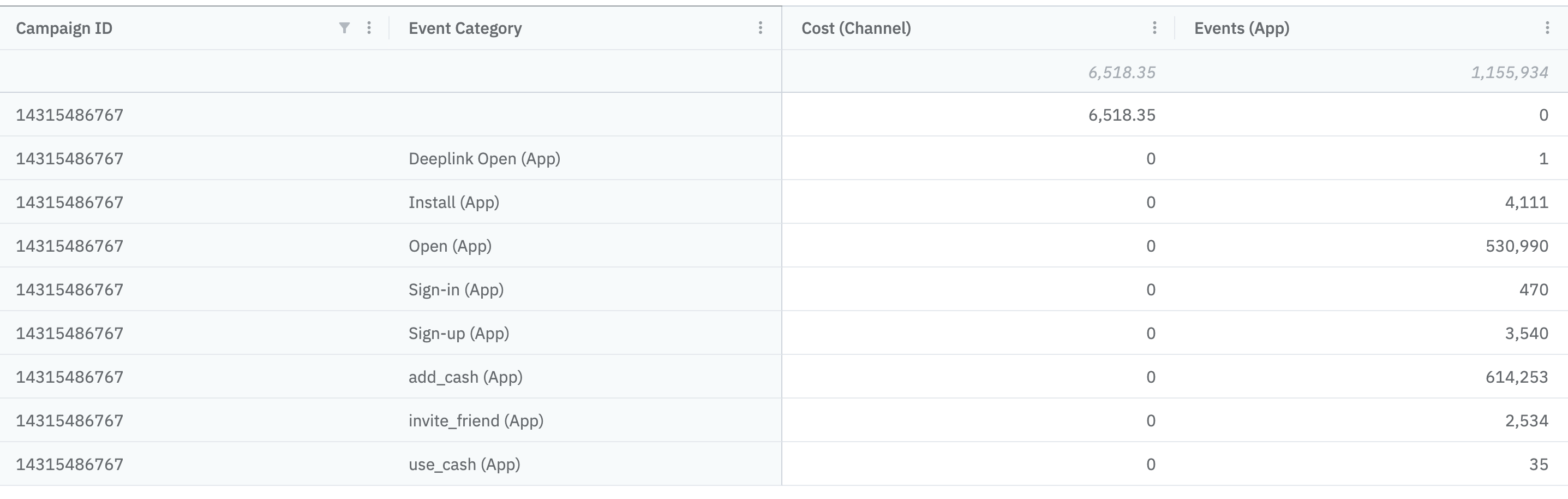Open Campaign ID column options menu

369,28
